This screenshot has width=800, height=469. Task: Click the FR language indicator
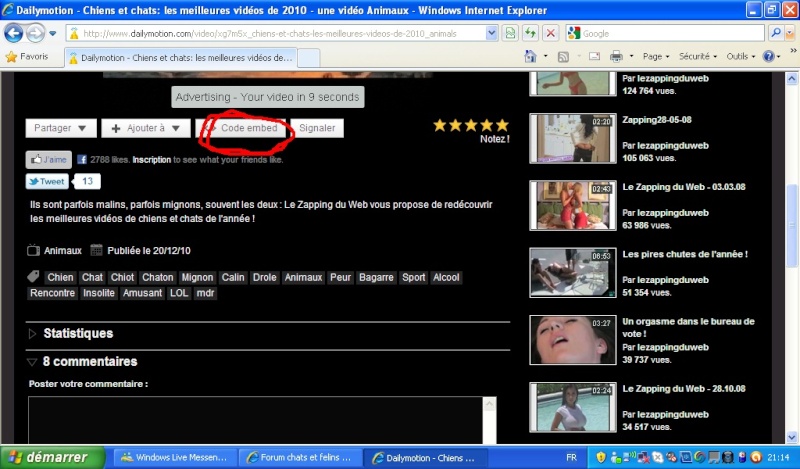[x=571, y=458]
